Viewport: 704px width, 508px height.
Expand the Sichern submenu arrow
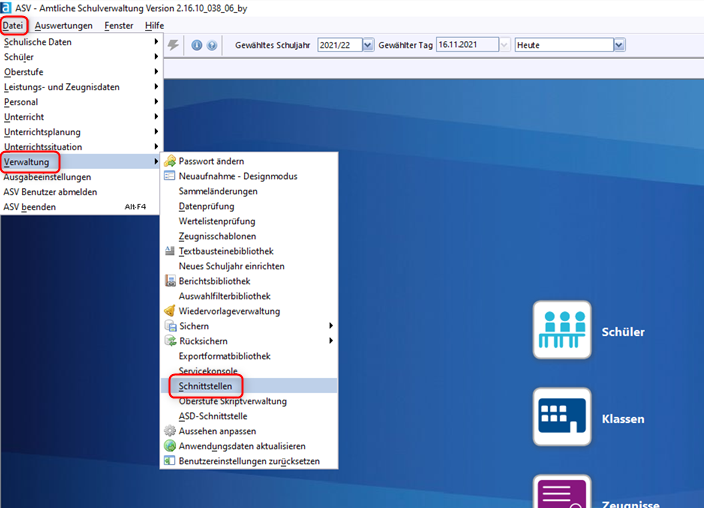pos(331,326)
